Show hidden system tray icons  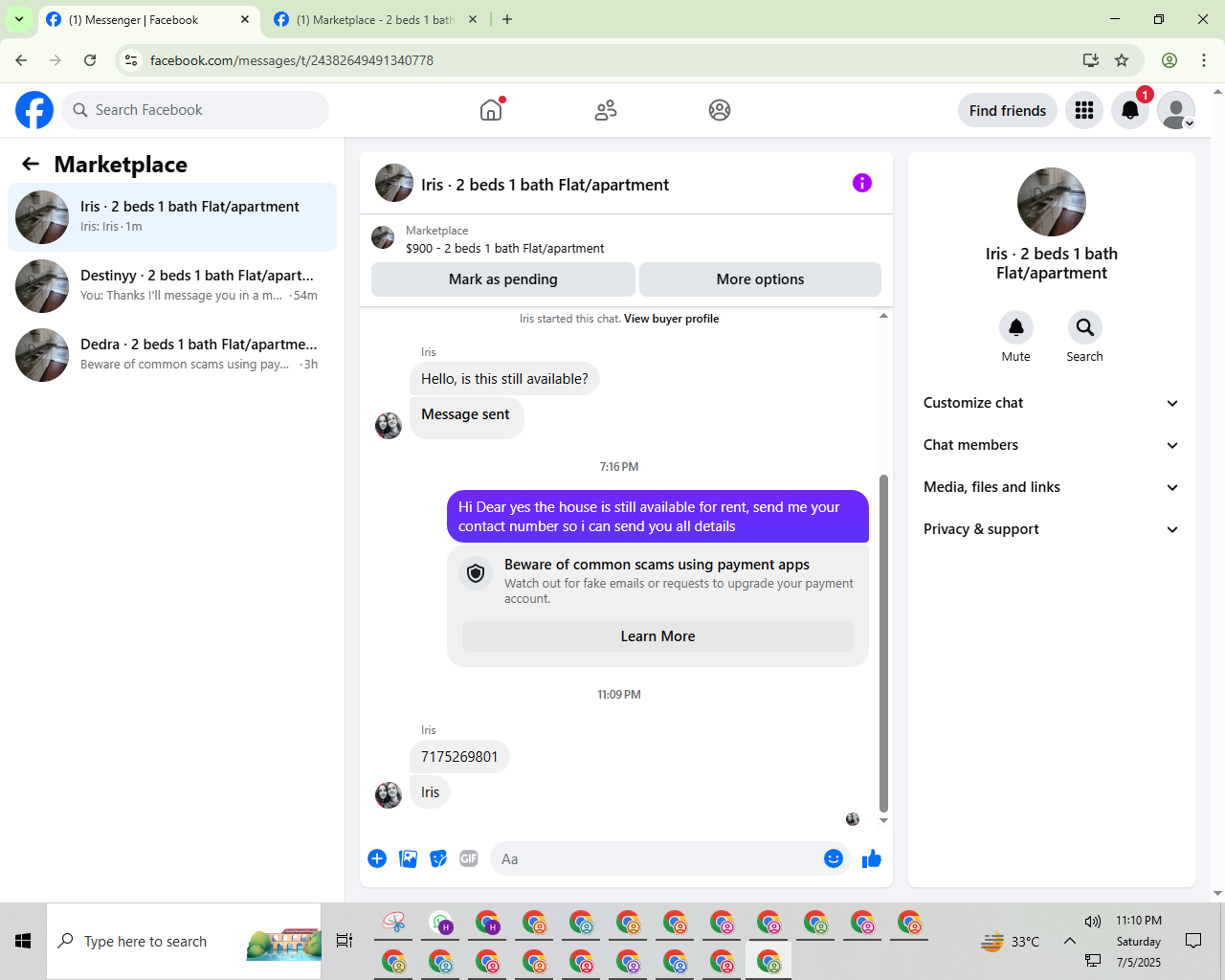click(x=1070, y=942)
